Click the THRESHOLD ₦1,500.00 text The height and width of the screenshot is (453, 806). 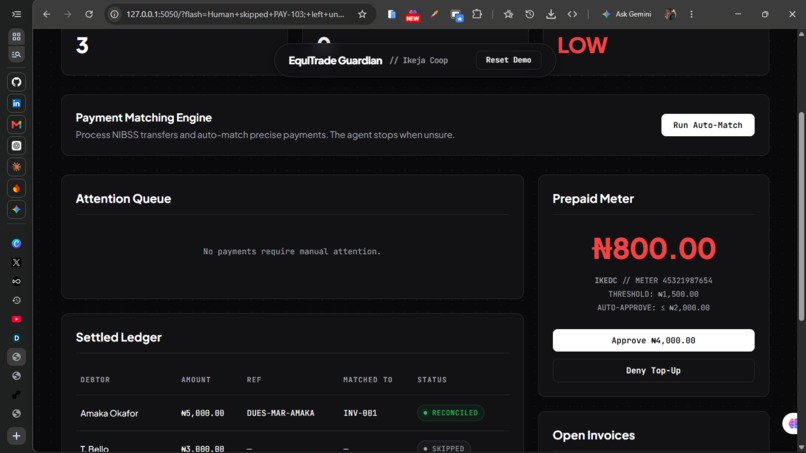click(x=653, y=294)
